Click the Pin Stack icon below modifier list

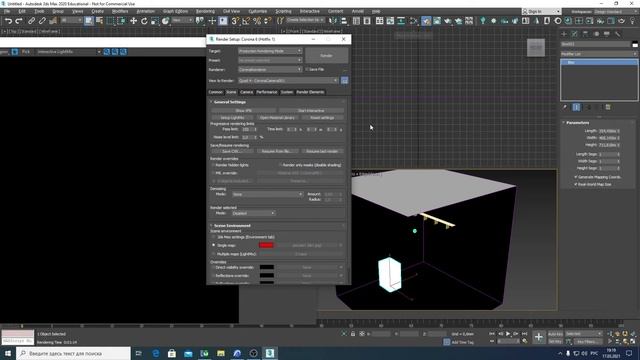tap(565, 107)
